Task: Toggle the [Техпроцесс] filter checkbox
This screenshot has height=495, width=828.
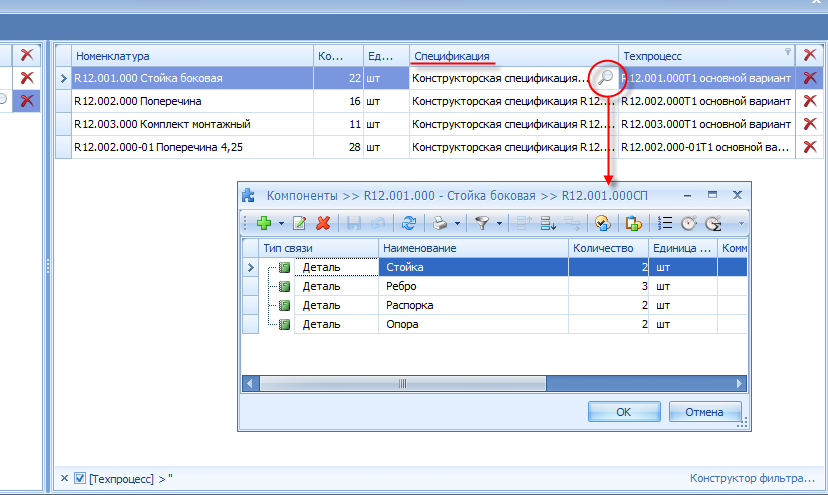Action: click(80, 479)
